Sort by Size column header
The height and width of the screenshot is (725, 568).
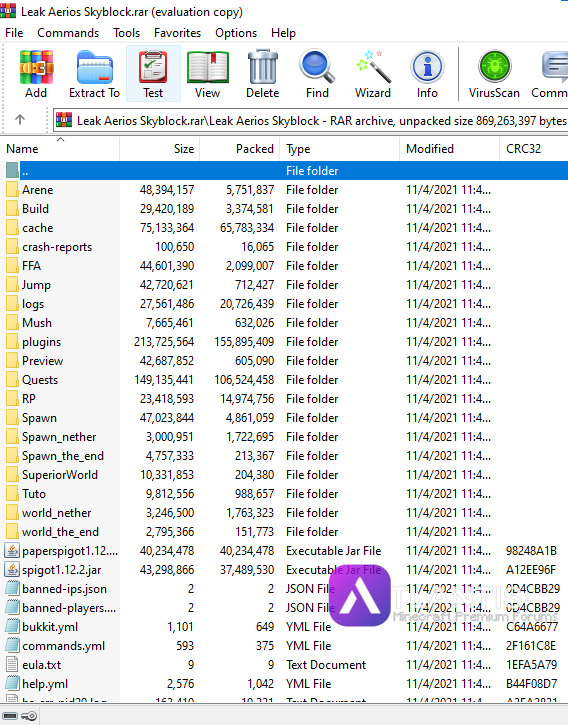coord(160,149)
